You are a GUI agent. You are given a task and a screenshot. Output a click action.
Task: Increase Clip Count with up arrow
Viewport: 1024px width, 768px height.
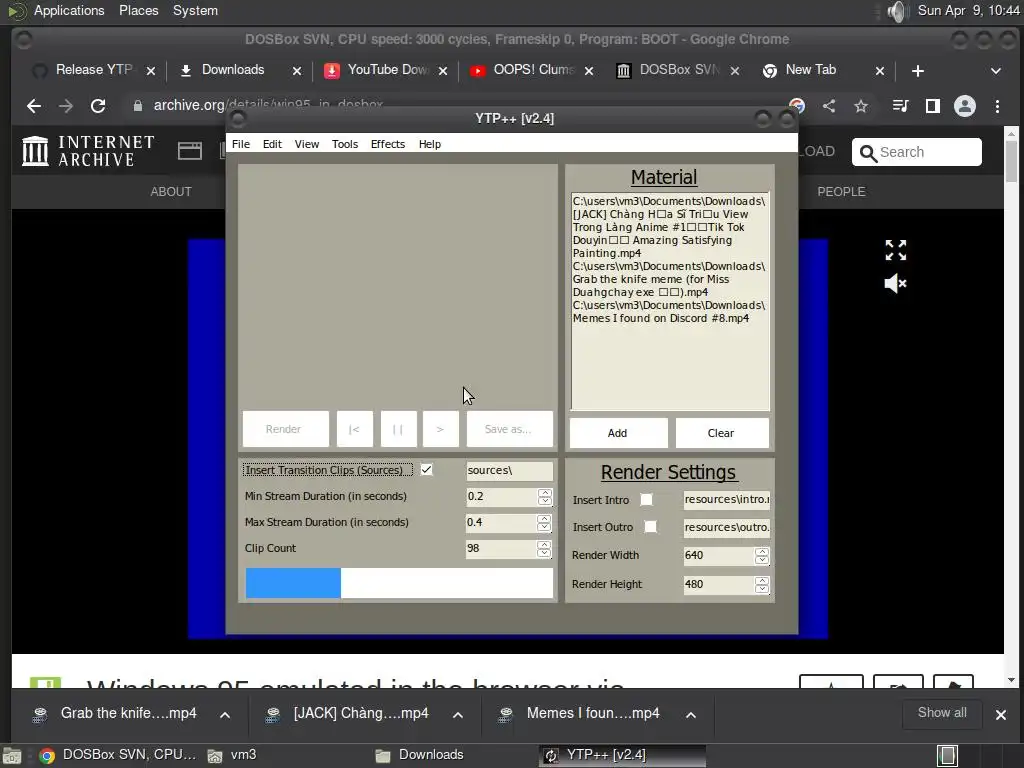[545, 544]
